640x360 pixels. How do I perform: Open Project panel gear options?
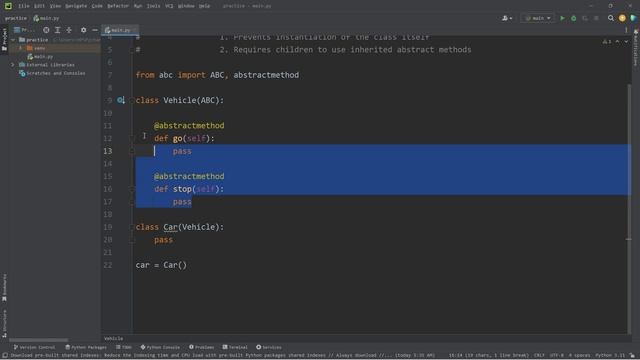pyautogui.click(x=83, y=30)
